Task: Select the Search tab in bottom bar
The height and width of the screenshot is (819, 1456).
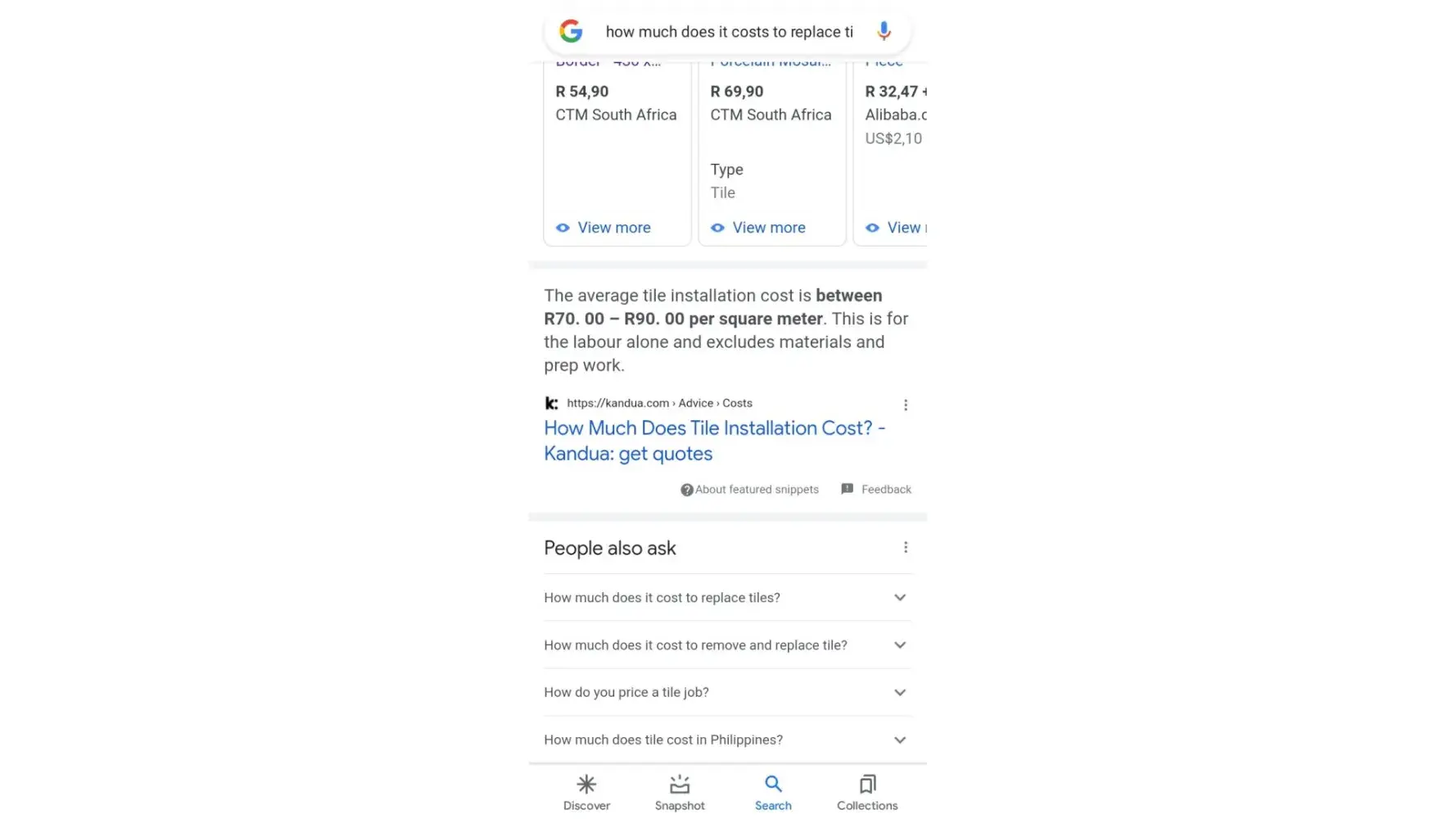Action: (773, 792)
